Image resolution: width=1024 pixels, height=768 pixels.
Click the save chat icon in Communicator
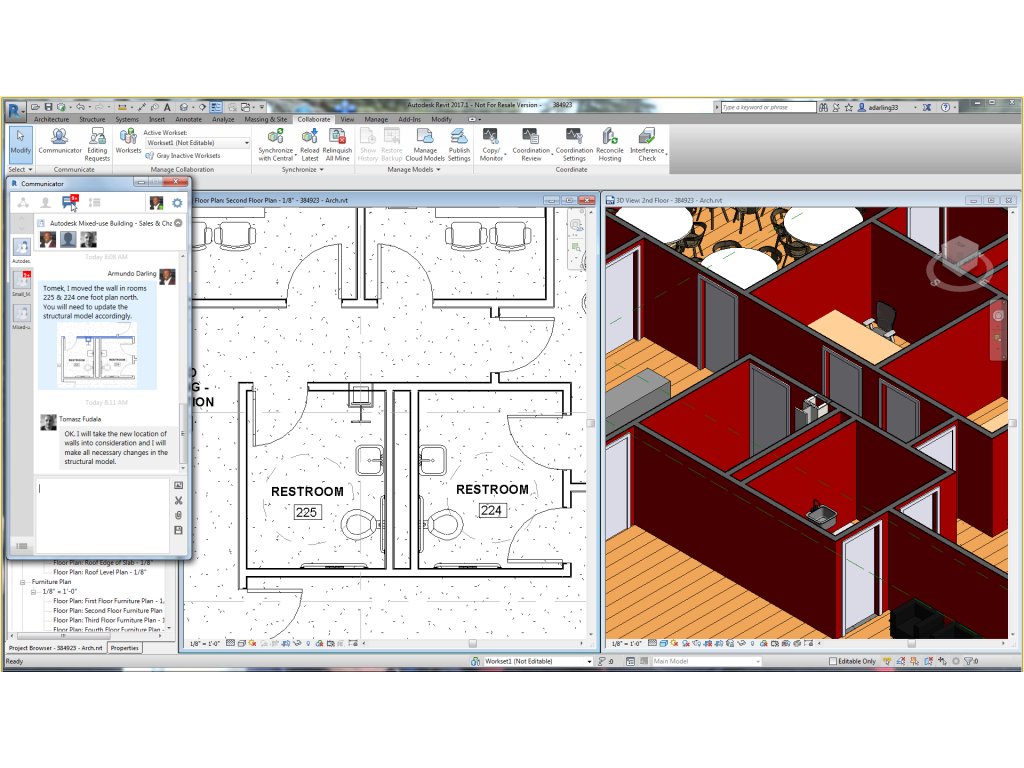[178, 530]
